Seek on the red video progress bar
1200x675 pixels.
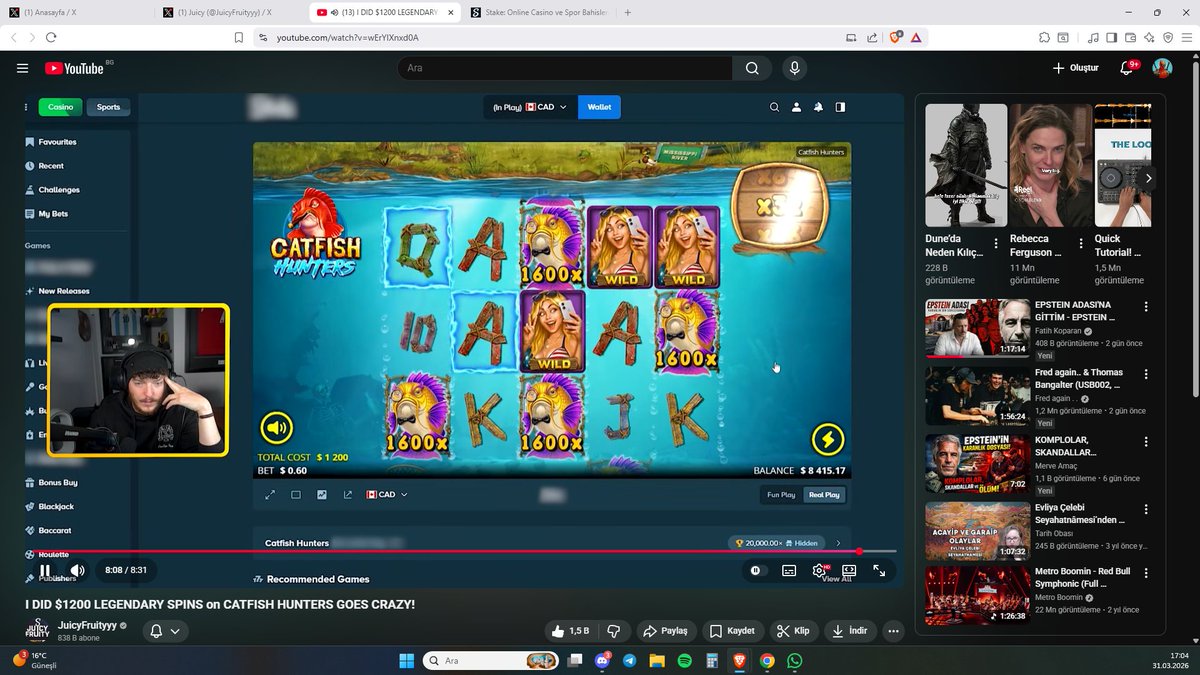click(461, 551)
